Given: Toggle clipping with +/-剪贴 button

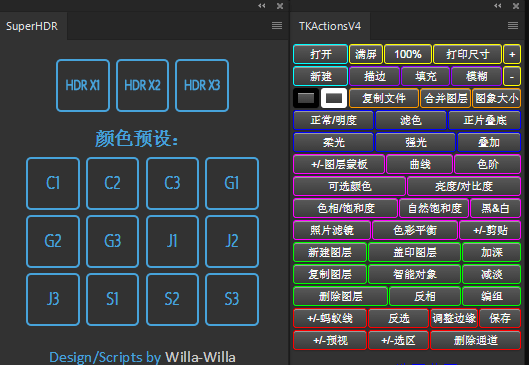Looking at the screenshot, I should point(490,230).
